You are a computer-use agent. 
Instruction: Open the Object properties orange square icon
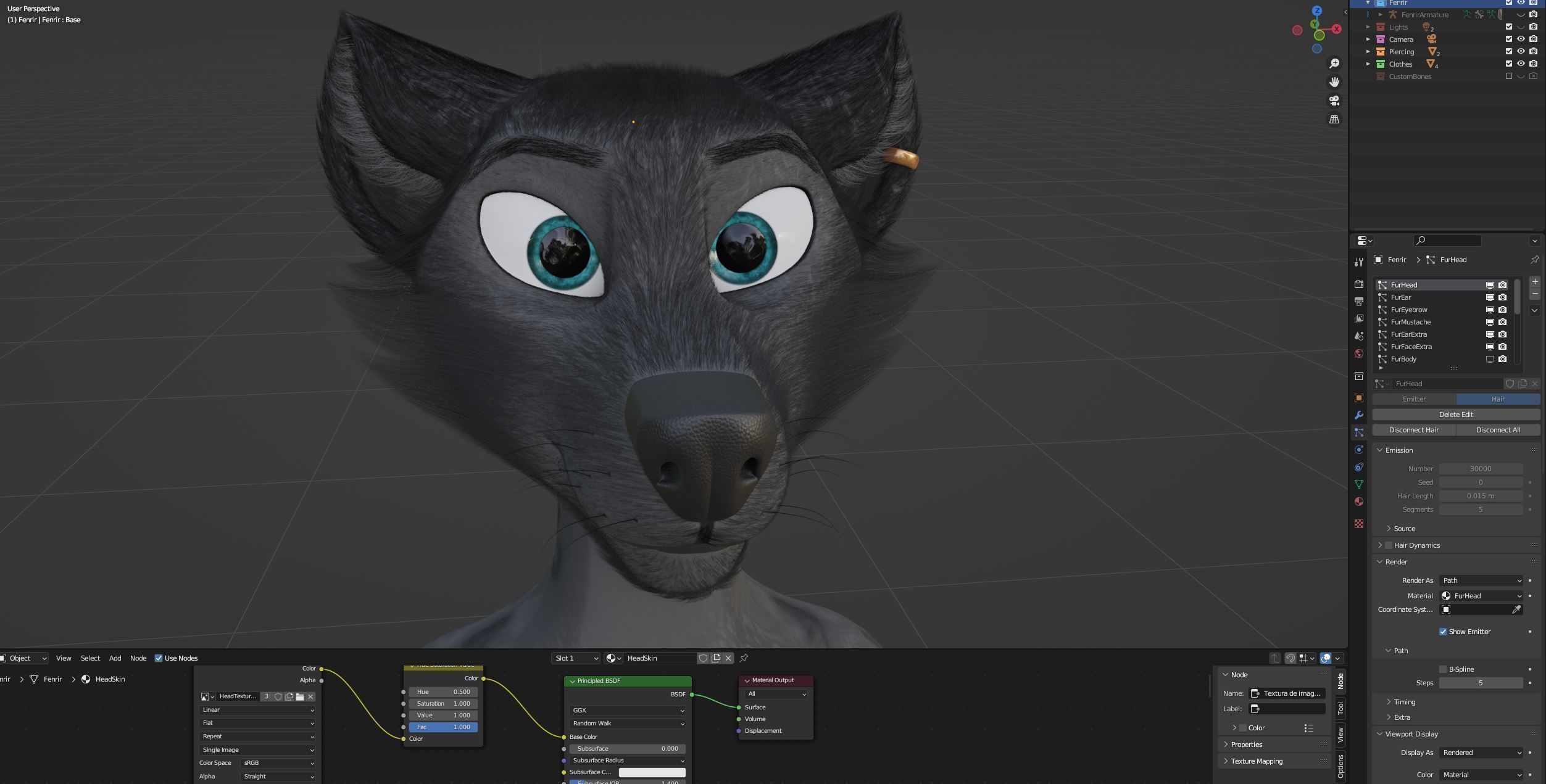[1358, 398]
